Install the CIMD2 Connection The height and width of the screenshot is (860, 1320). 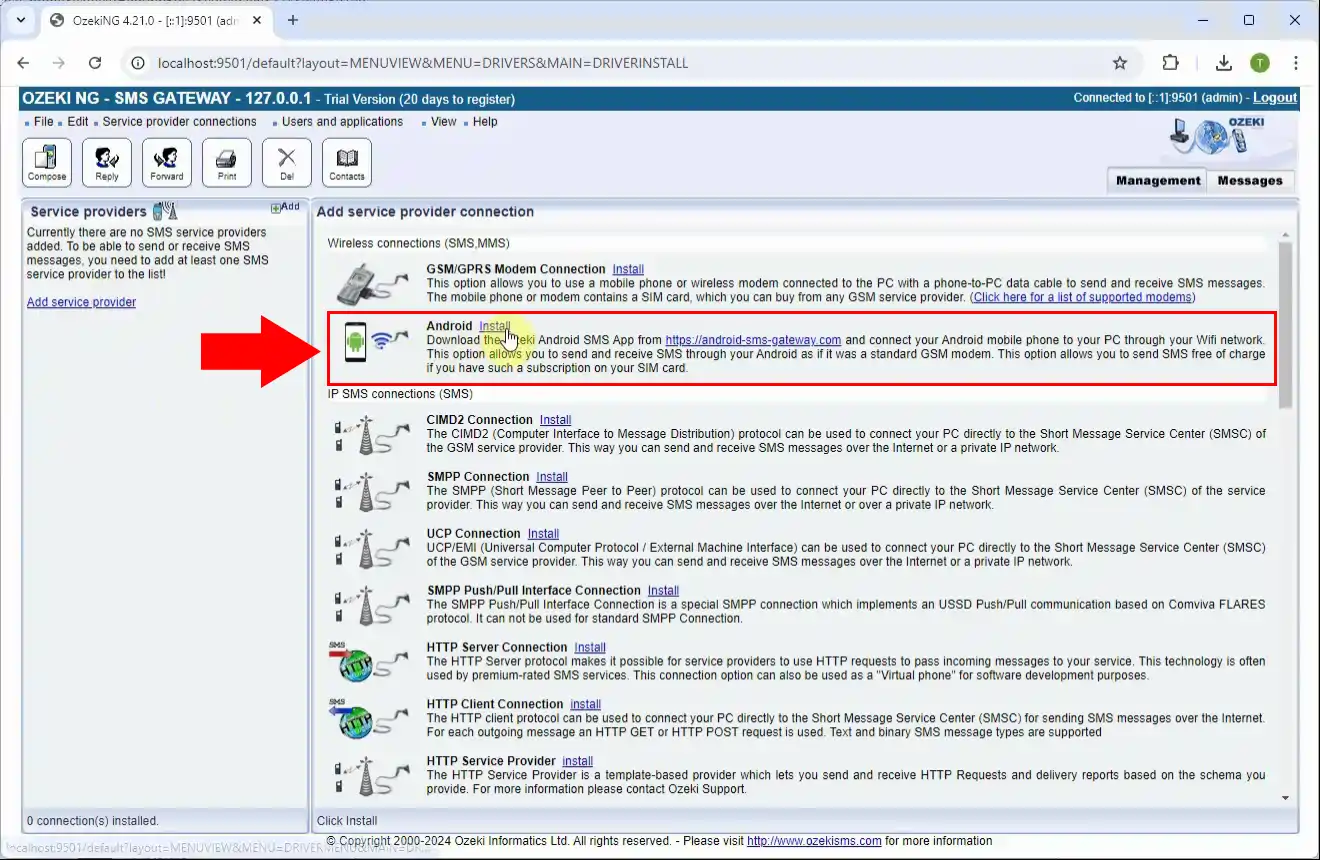(556, 420)
